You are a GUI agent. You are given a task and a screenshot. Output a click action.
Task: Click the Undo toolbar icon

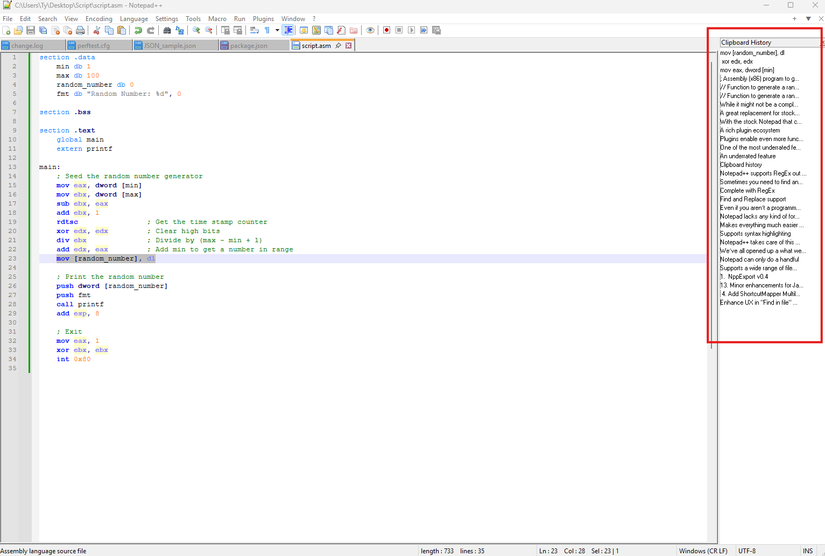138,31
